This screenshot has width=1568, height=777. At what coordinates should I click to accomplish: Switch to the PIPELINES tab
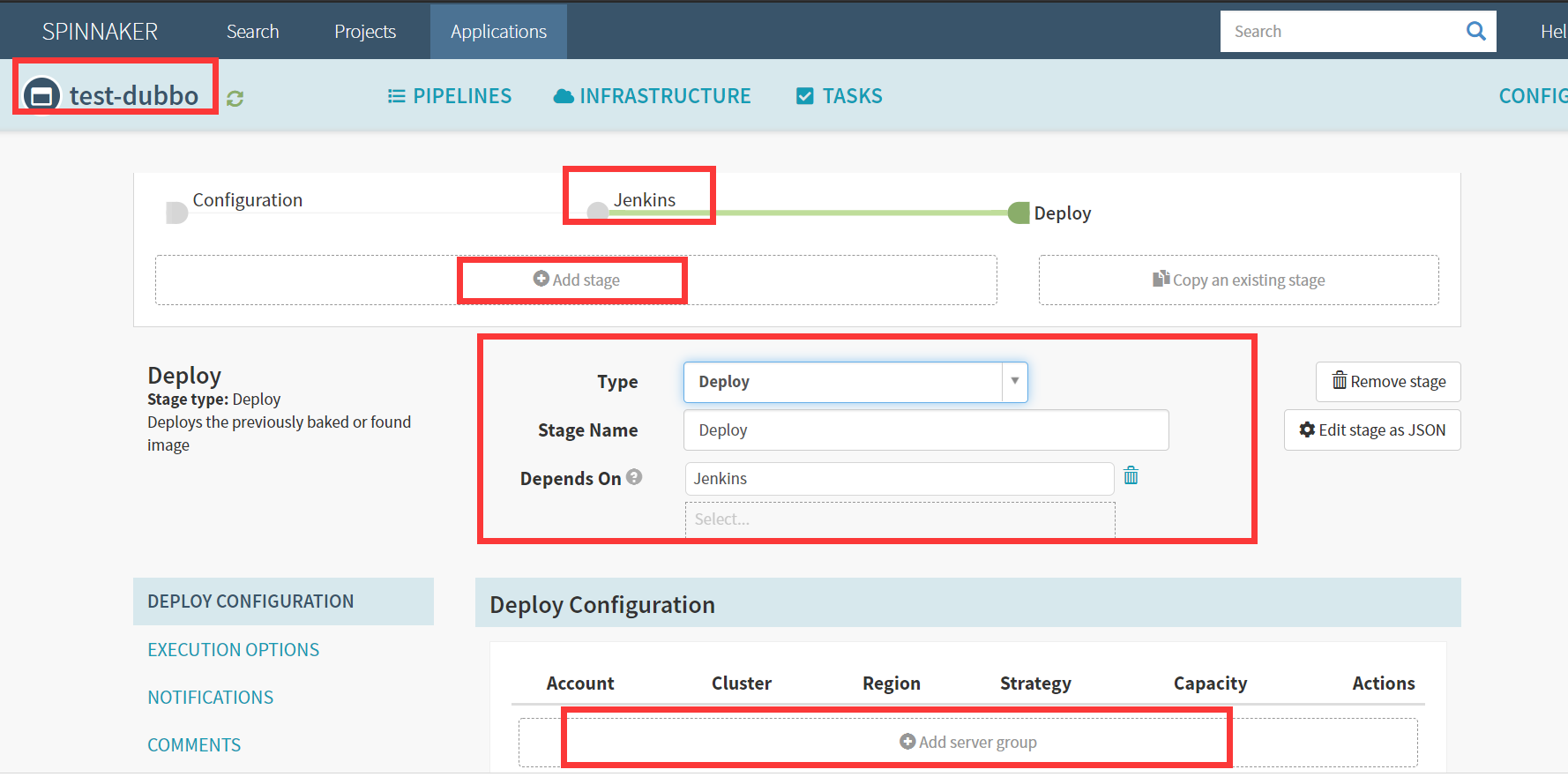pos(450,96)
